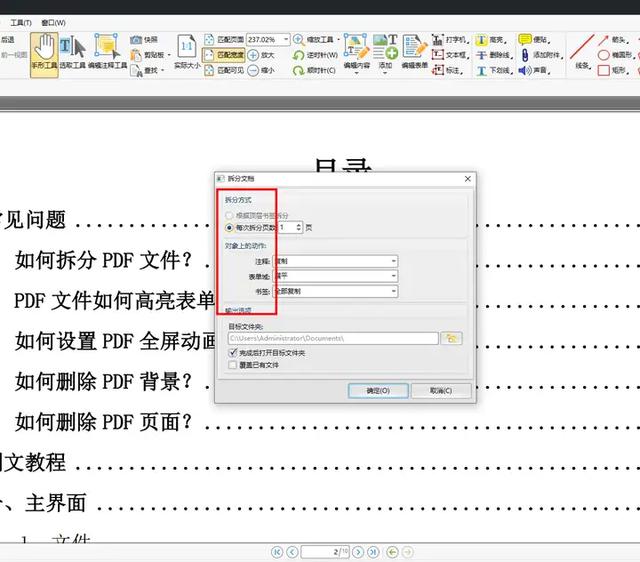Viewport: 640px width, 562px height.
Task: Select the 下划线 underline tool
Action: (x=494, y=71)
